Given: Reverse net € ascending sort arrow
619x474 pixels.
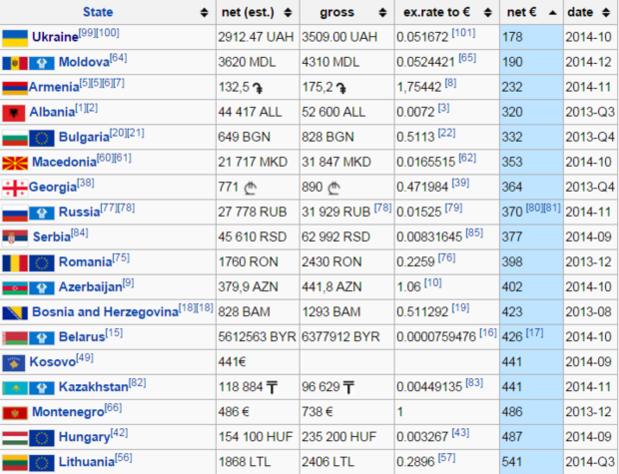Looking at the screenshot, I should pyautogui.click(x=553, y=13).
